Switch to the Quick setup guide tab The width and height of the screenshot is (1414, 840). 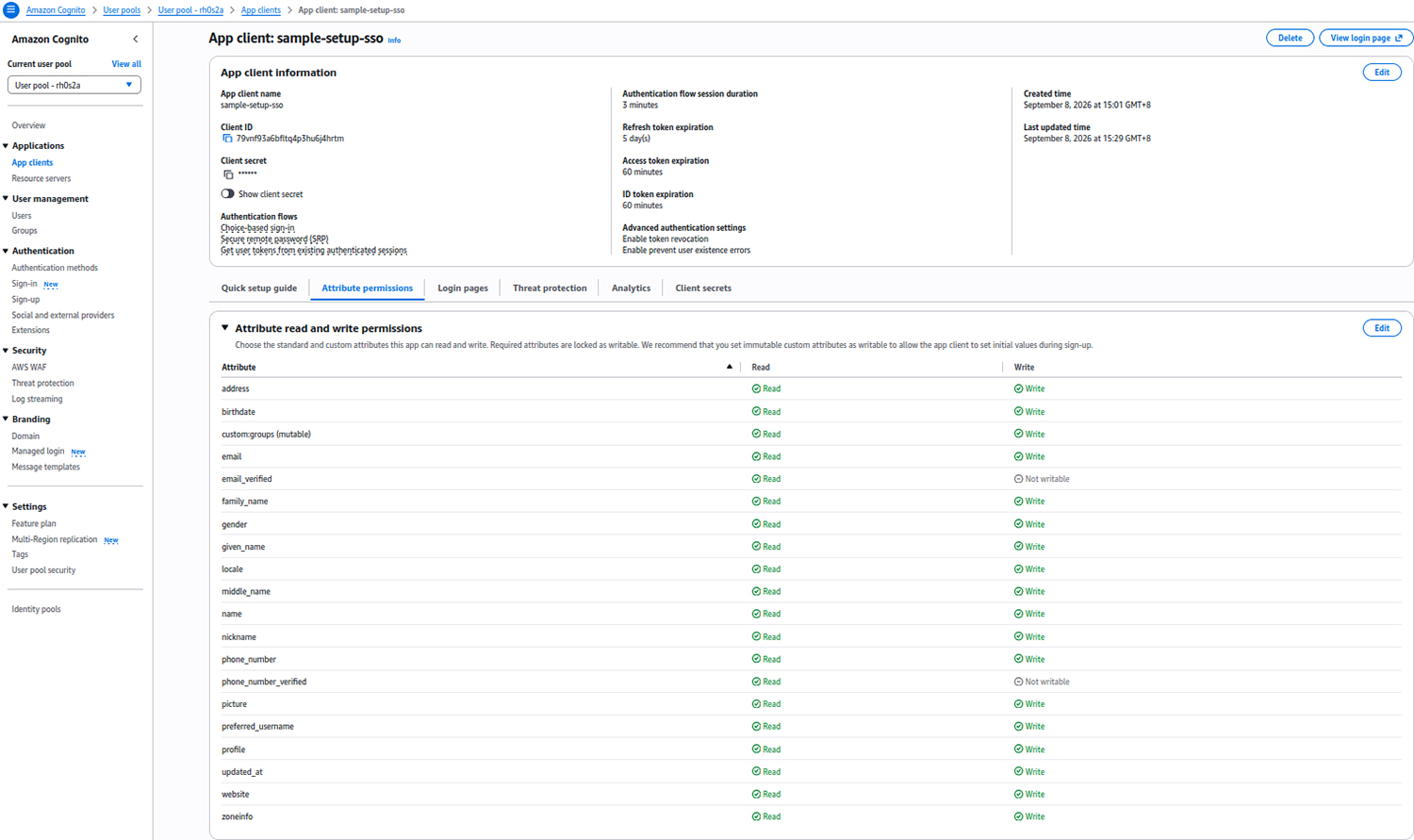tap(258, 288)
